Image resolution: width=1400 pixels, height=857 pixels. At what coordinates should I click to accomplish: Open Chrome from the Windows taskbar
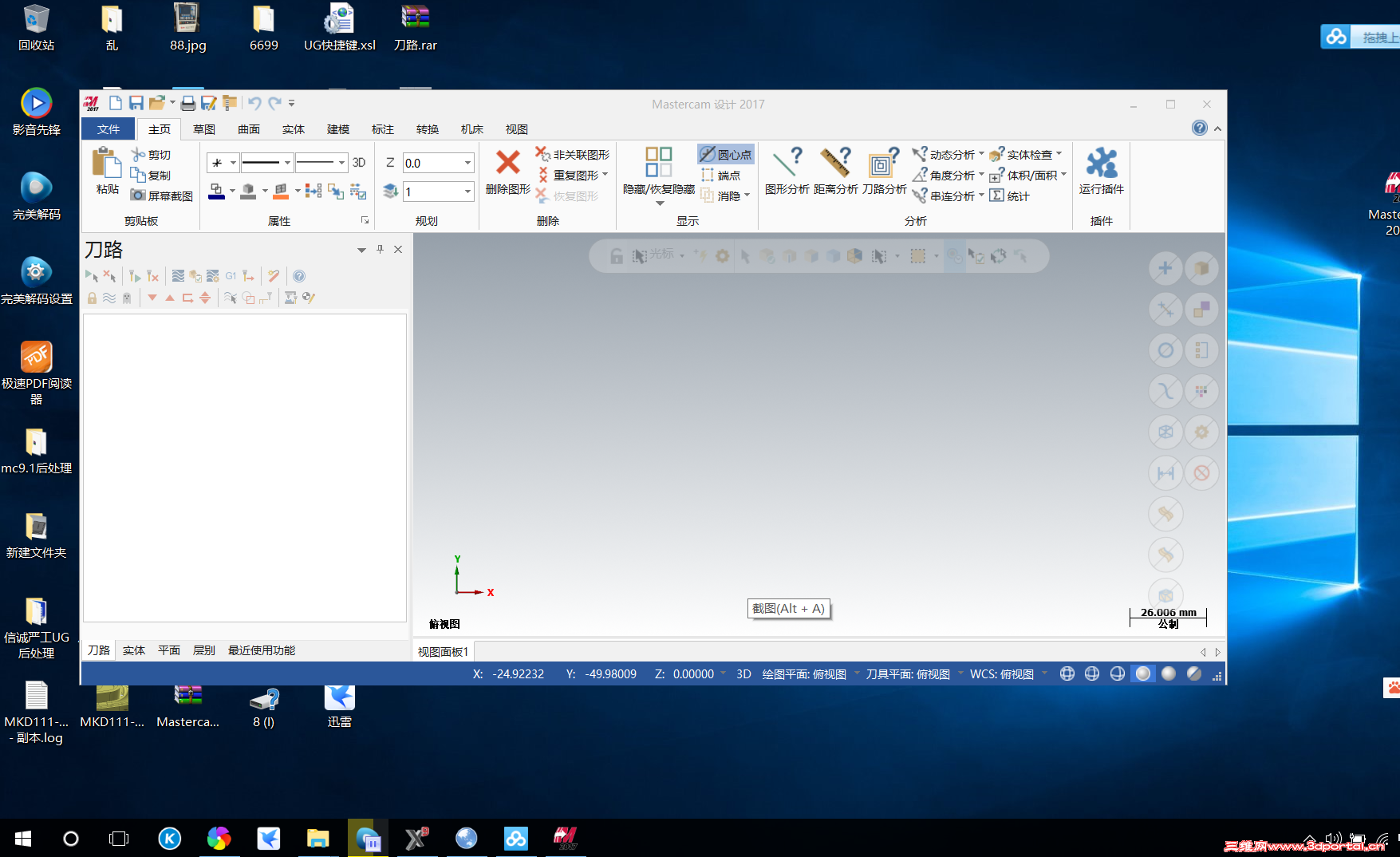pos(219,839)
